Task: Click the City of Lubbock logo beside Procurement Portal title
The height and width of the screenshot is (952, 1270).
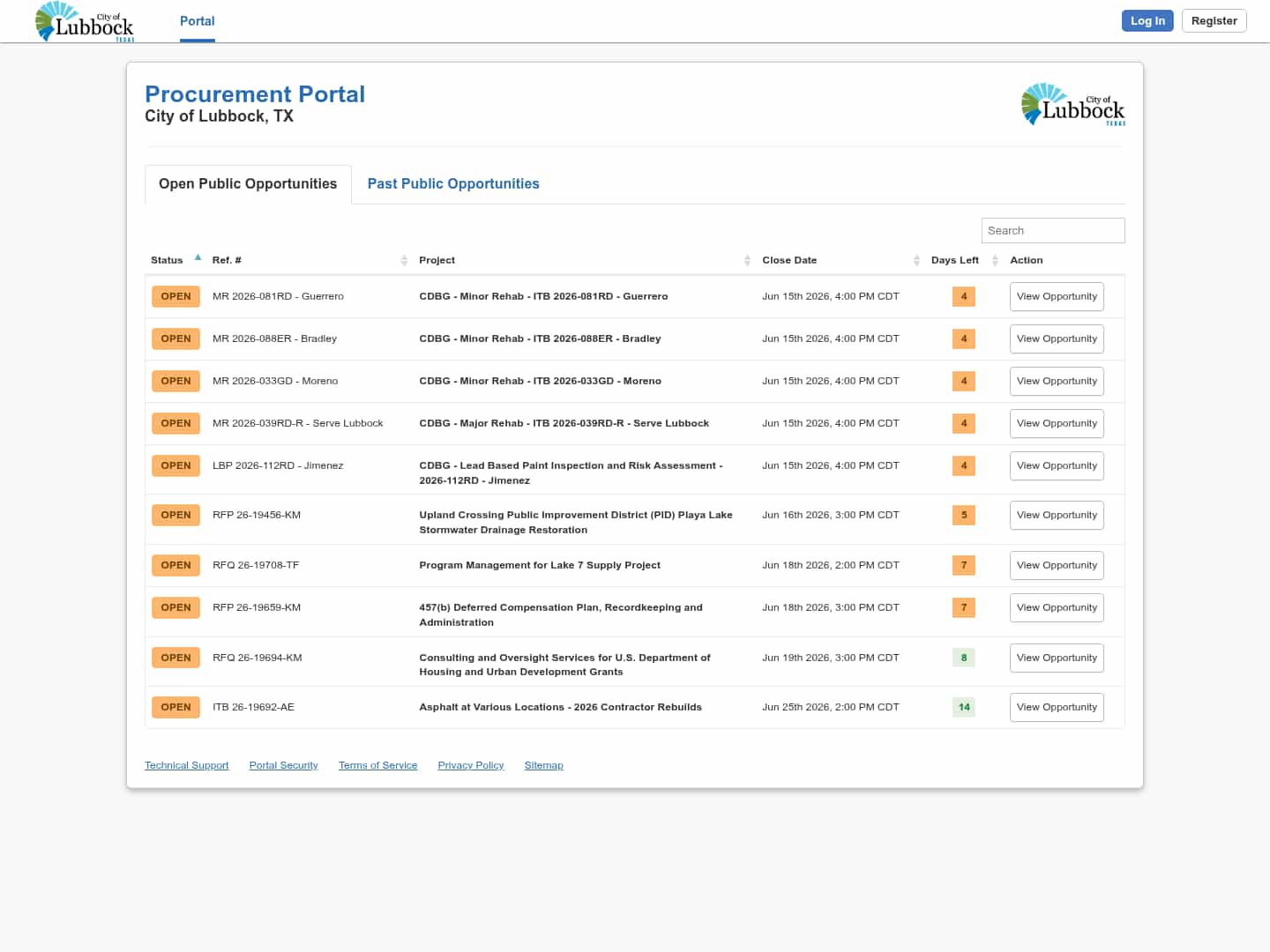Action: tap(1073, 104)
